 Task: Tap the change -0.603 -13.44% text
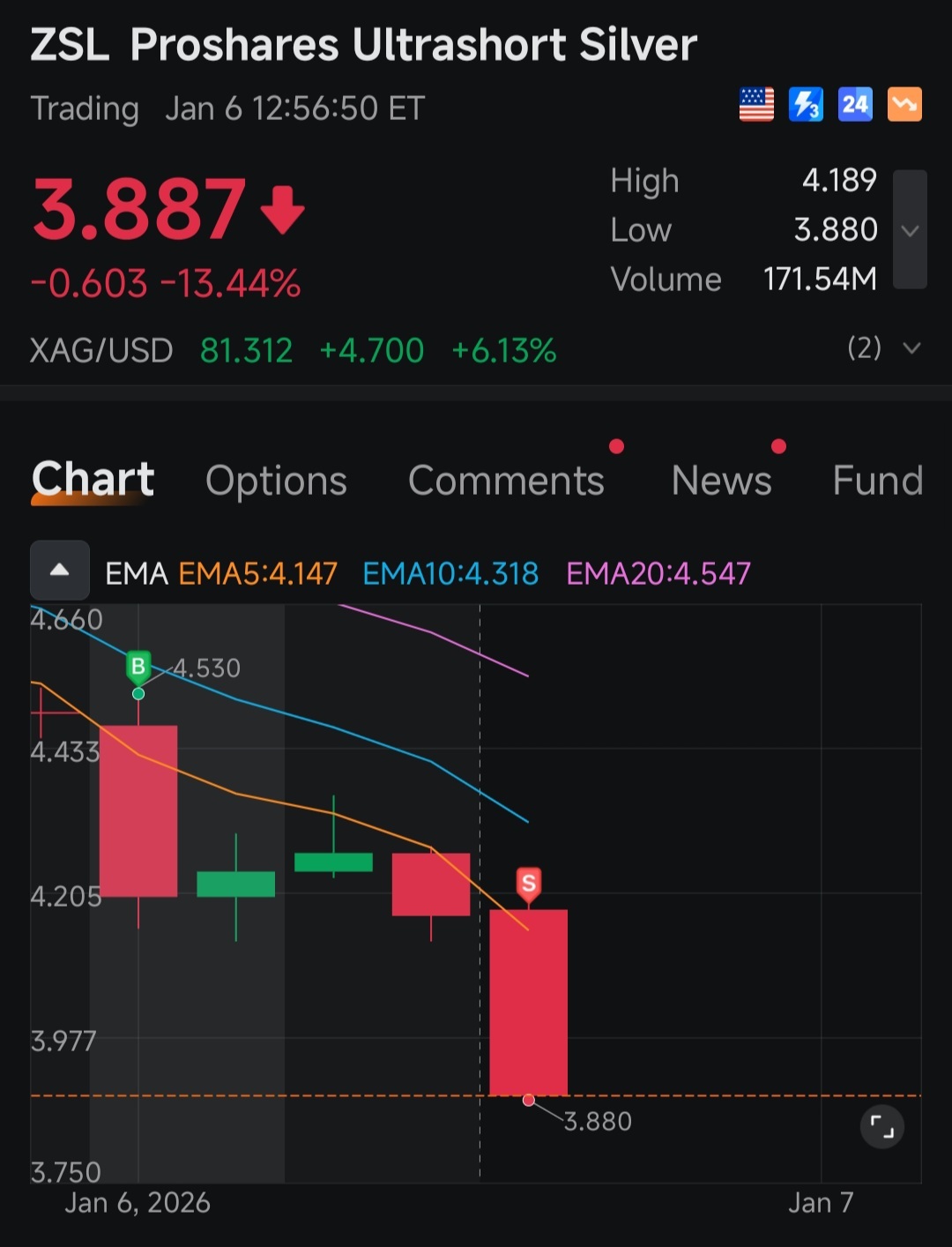166,284
